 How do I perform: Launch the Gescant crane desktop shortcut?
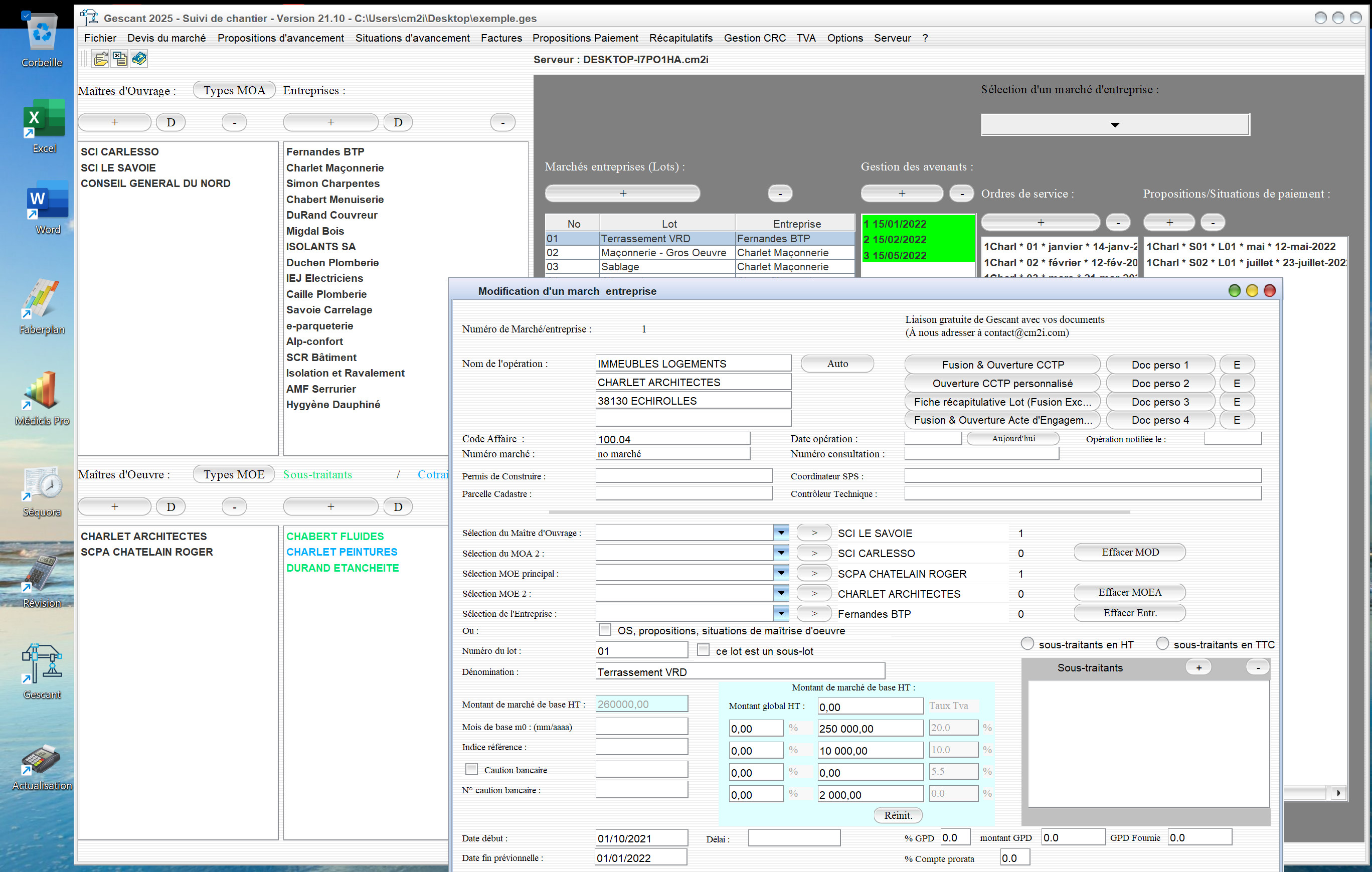tap(42, 671)
